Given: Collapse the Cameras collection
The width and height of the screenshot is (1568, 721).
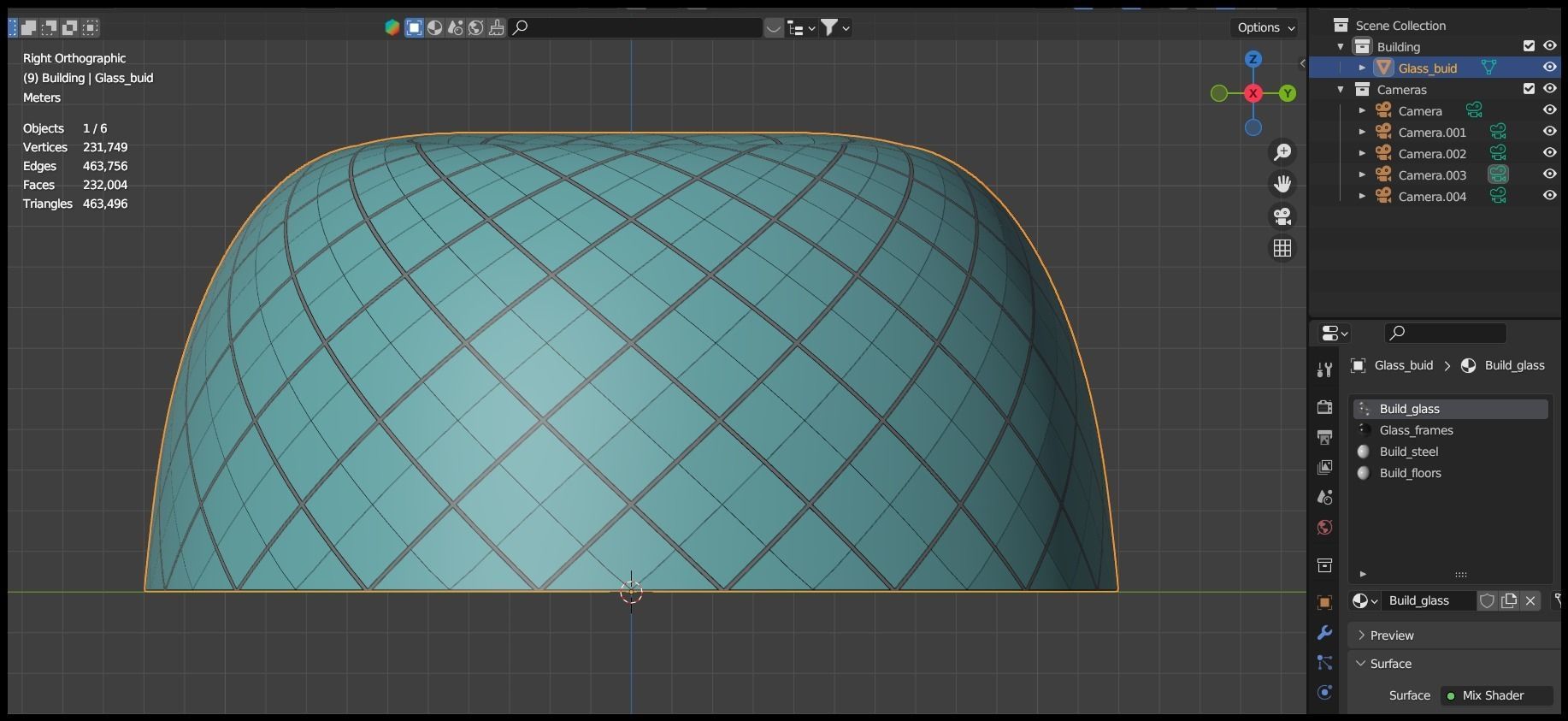Looking at the screenshot, I should pyautogui.click(x=1341, y=90).
